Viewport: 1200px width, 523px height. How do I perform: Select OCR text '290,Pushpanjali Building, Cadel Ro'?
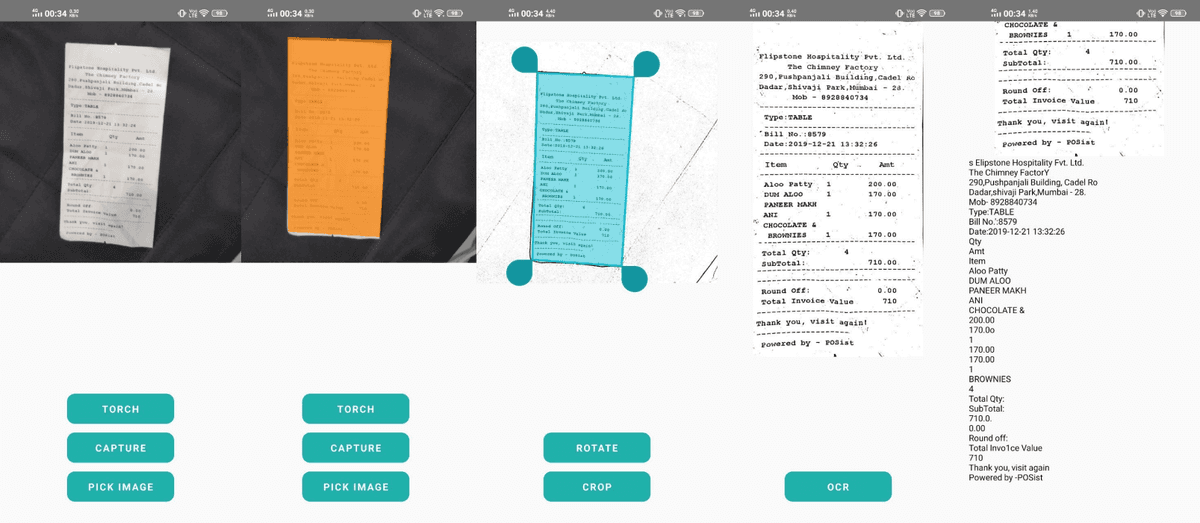click(1033, 182)
